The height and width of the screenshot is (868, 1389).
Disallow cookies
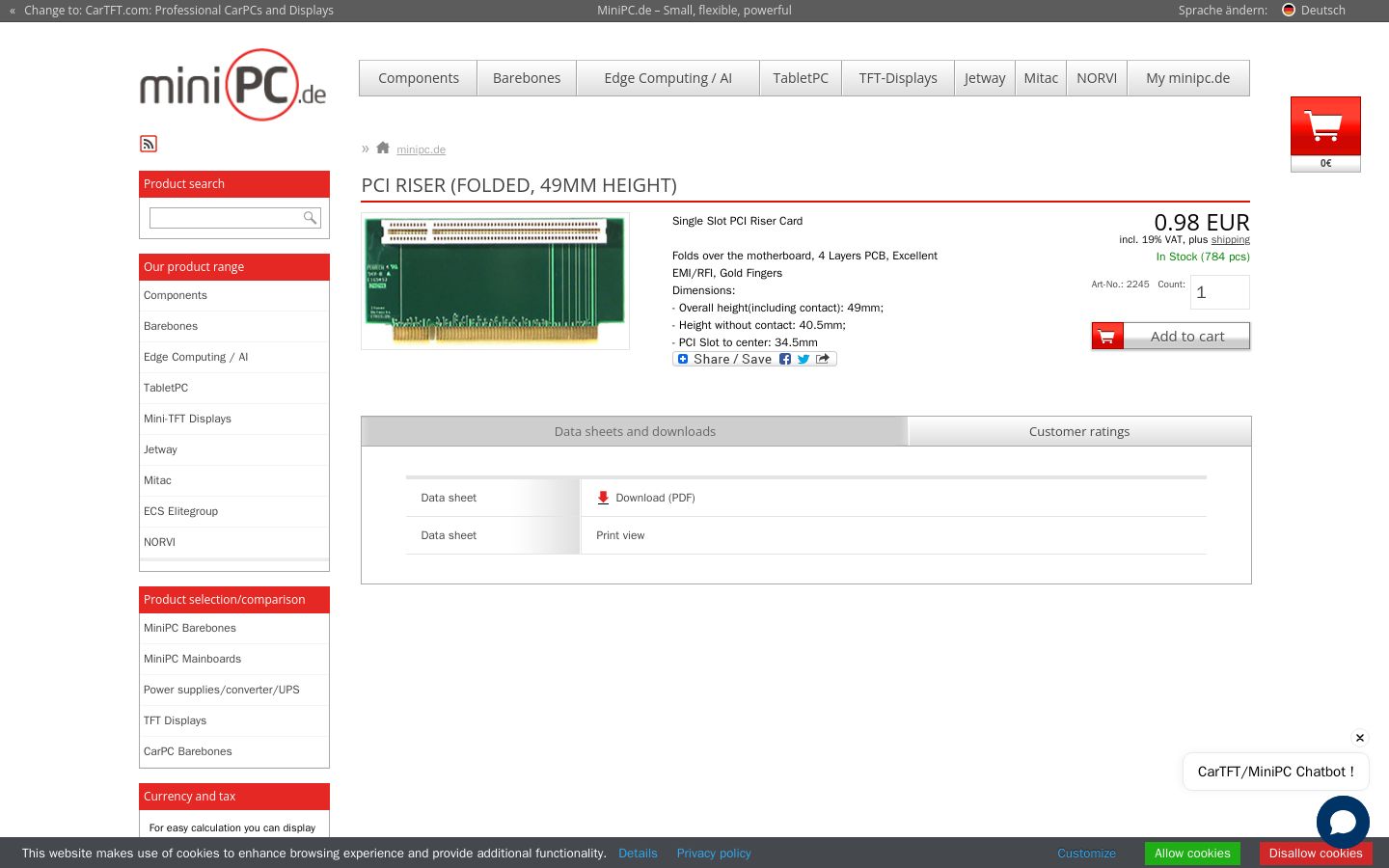(x=1316, y=854)
